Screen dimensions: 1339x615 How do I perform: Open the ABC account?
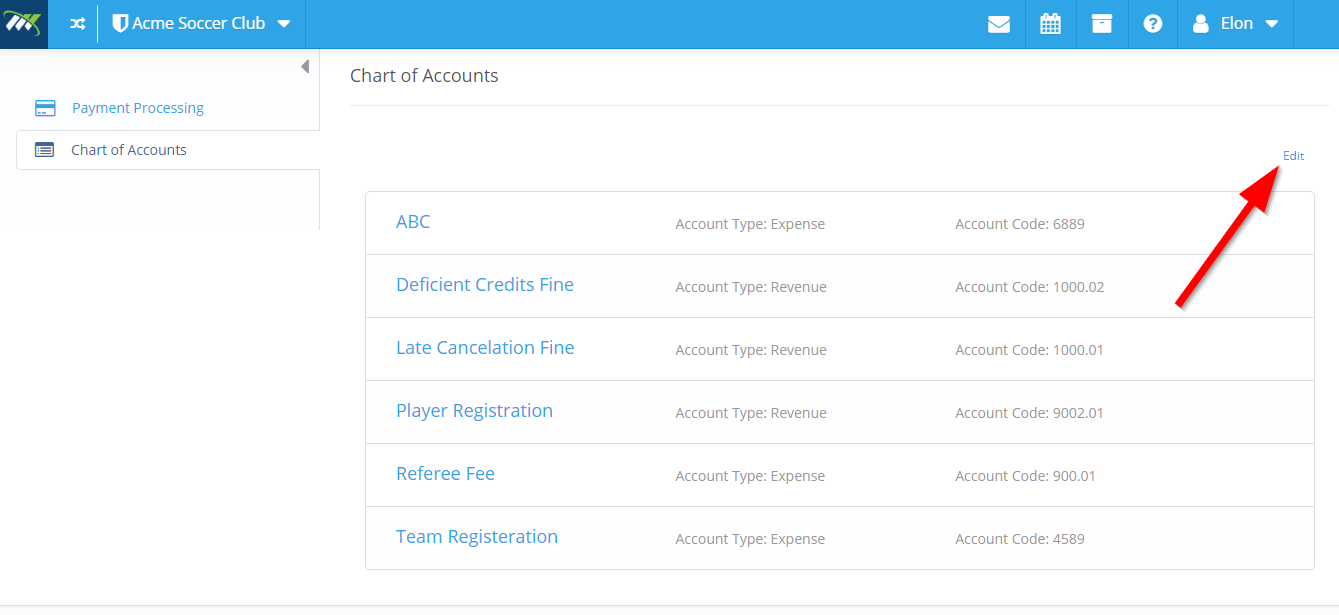(413, 222)
